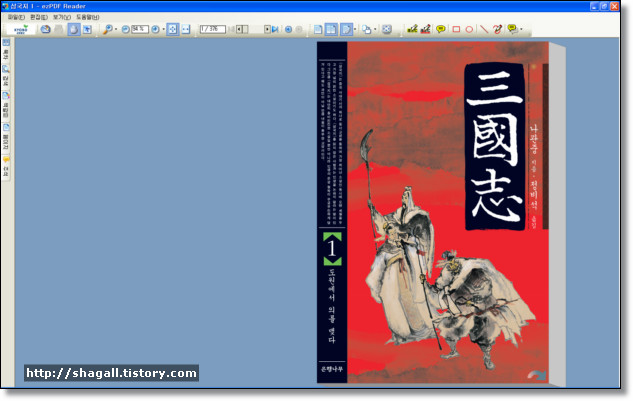The image size is (633, 401).
Task: Open the 편집(E) menu
Action: click(x=39, y=17)
